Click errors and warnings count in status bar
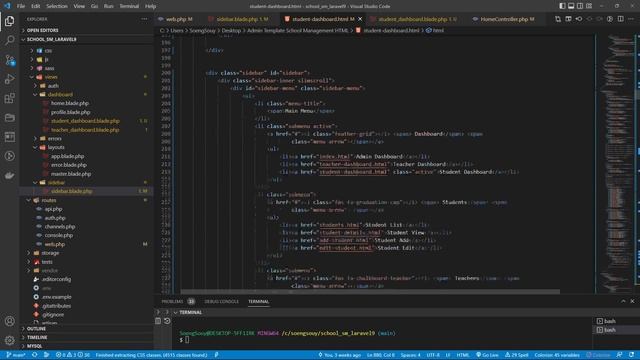The image size is (640, 360). (x=73, y=355)
